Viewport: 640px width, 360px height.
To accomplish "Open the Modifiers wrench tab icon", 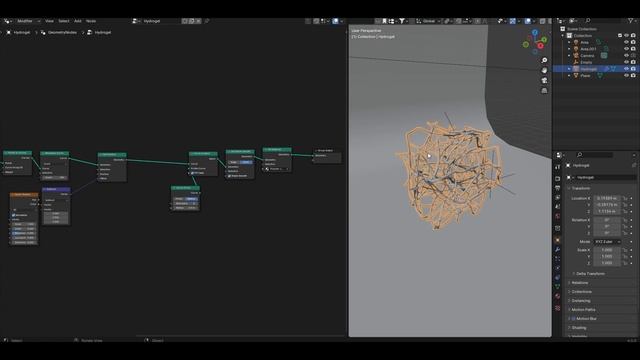I will tap(558, 249).
